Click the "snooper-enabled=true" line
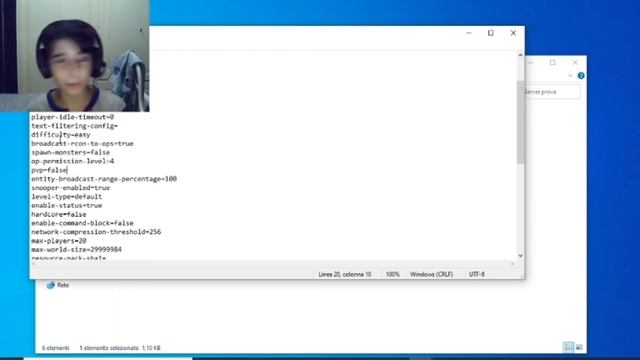This screenshot has width=640, height=360. click(71, 188)
